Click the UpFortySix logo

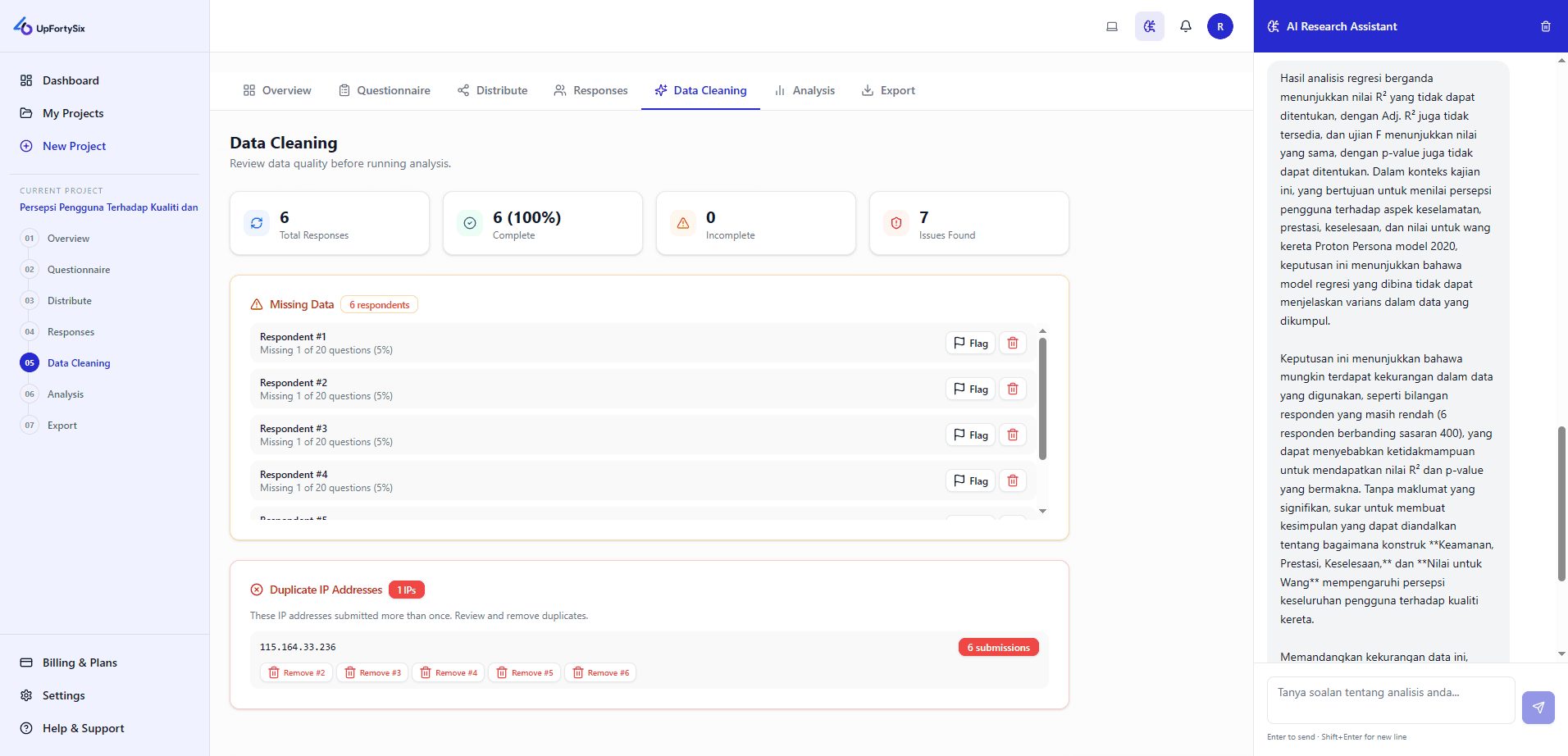49,27
